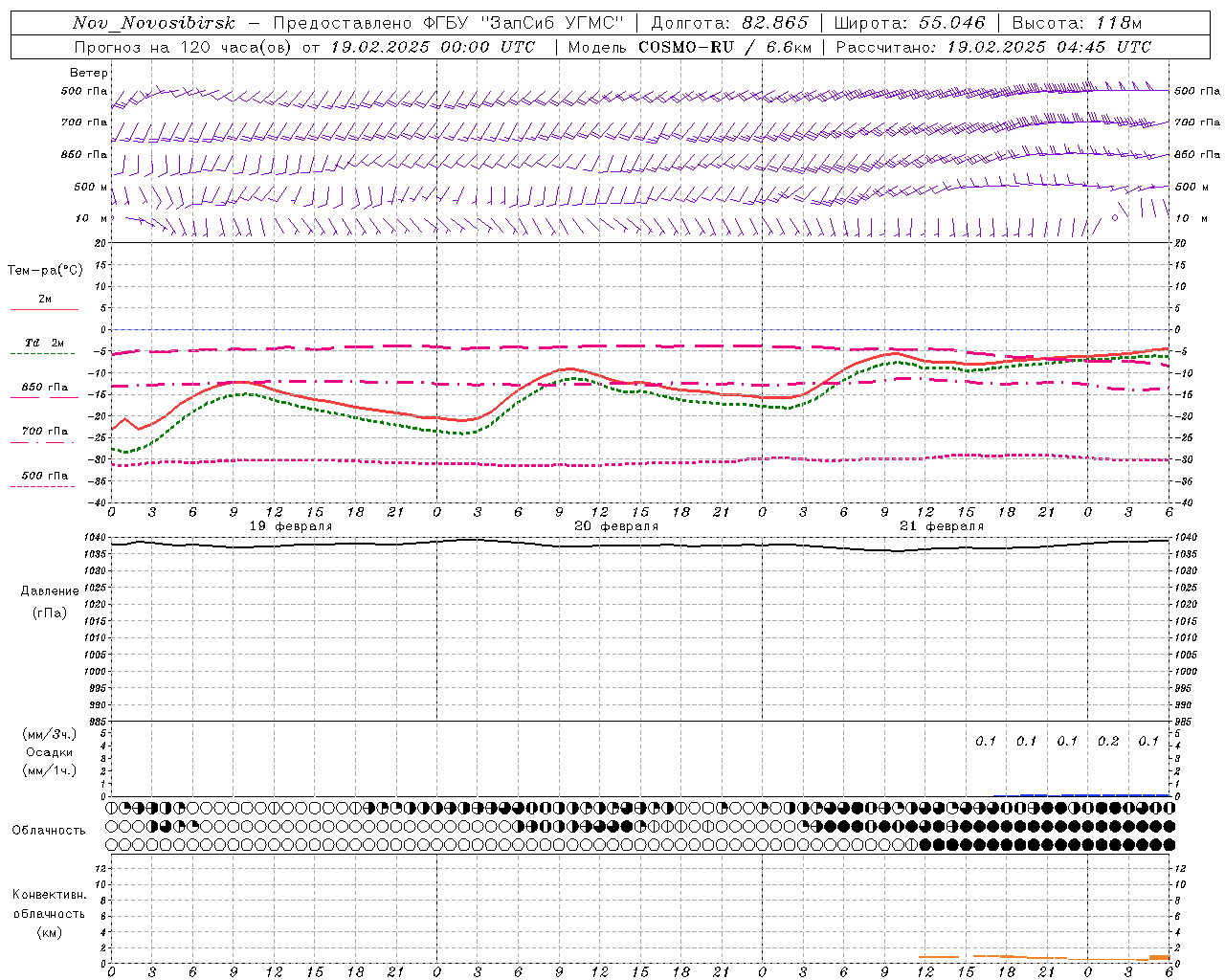The image size is (1225, 980).
Task: Click the right-side 10 м wind label
Action: click(1192, 218)
